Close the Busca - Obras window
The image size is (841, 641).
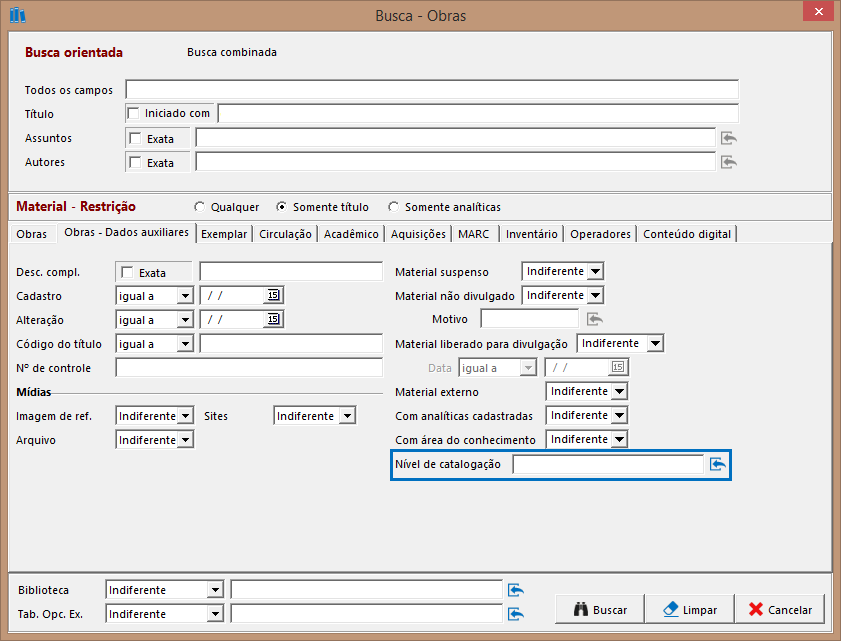[818, 11]
